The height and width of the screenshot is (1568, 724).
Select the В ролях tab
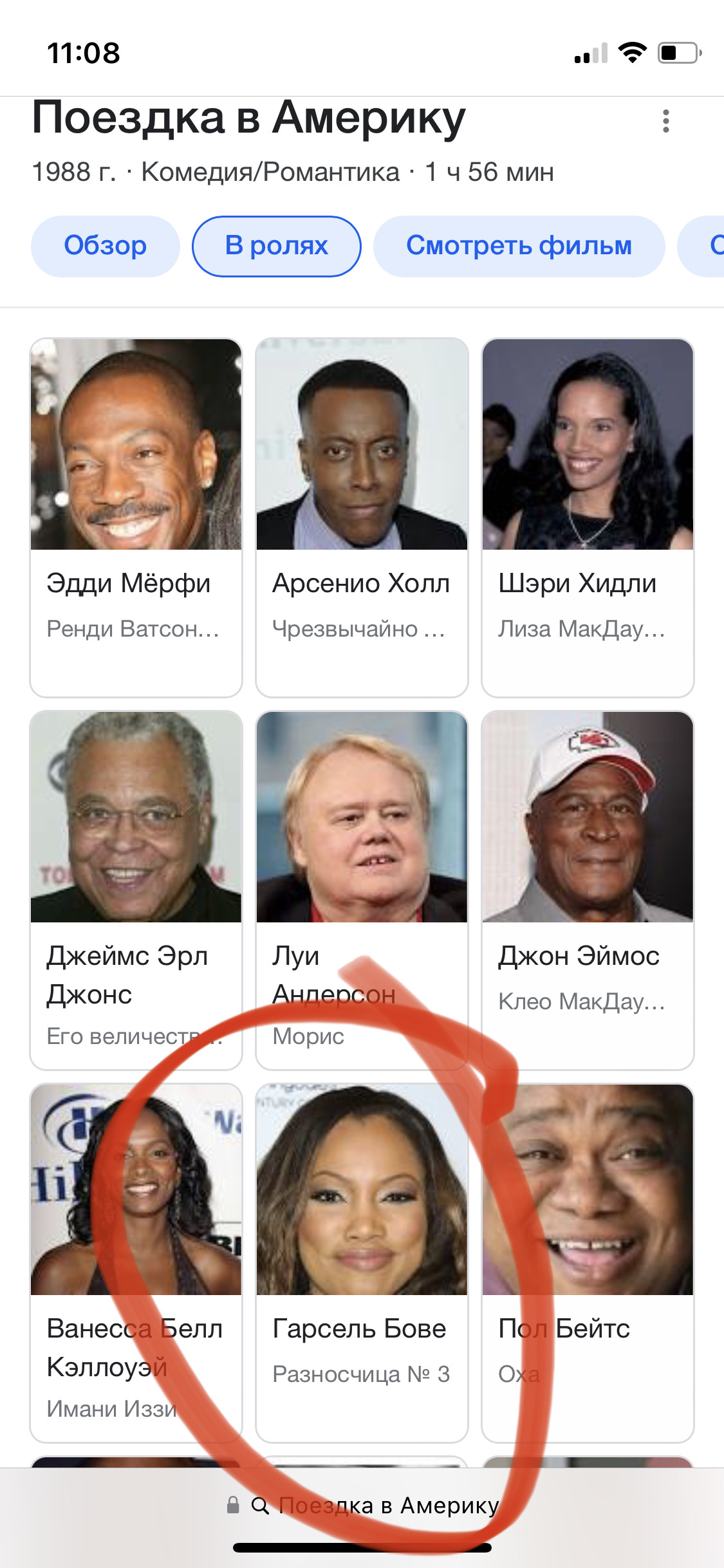[277, 246]
